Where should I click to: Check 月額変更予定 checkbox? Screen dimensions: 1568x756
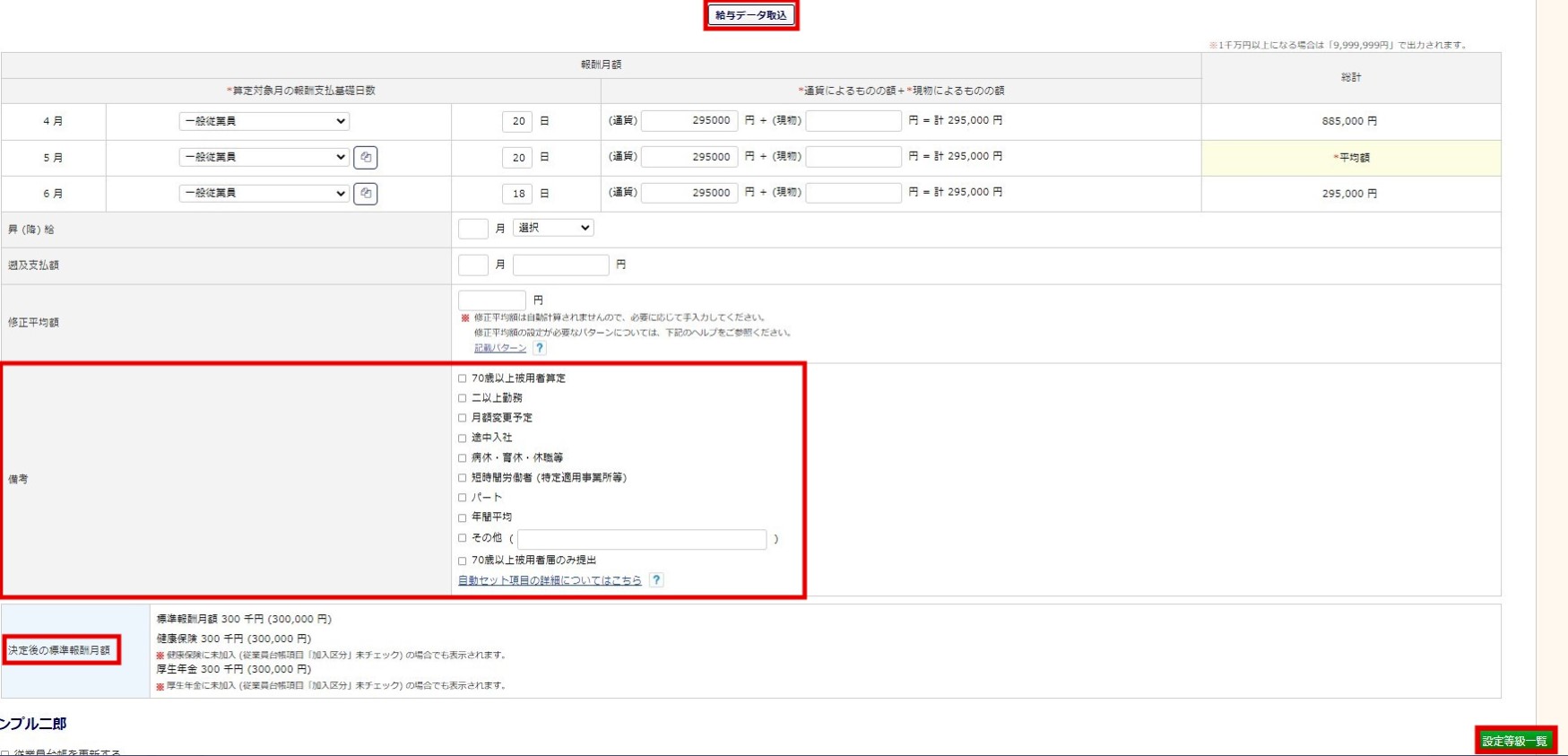pos(463,418)
